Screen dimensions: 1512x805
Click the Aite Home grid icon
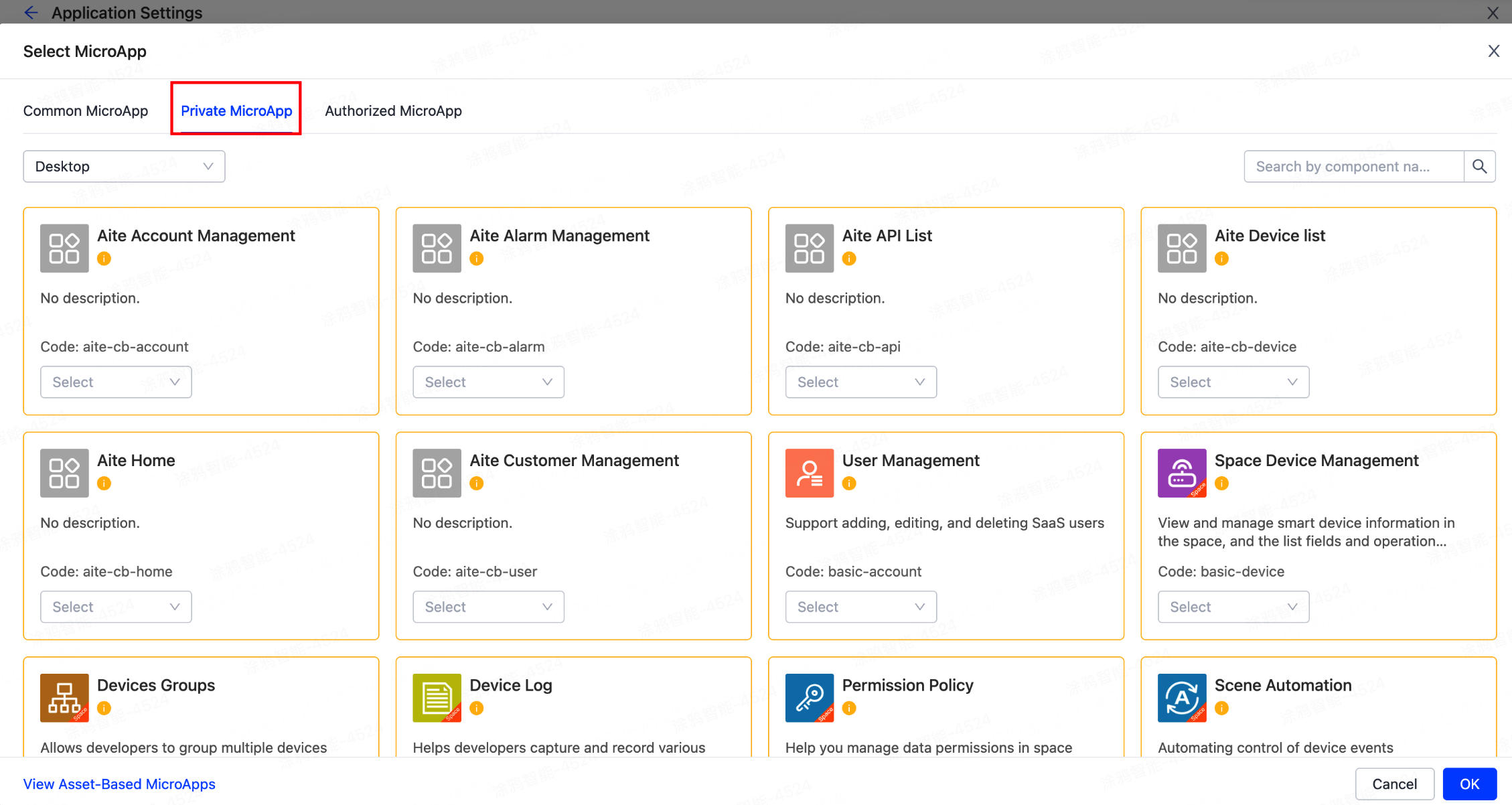64,473
